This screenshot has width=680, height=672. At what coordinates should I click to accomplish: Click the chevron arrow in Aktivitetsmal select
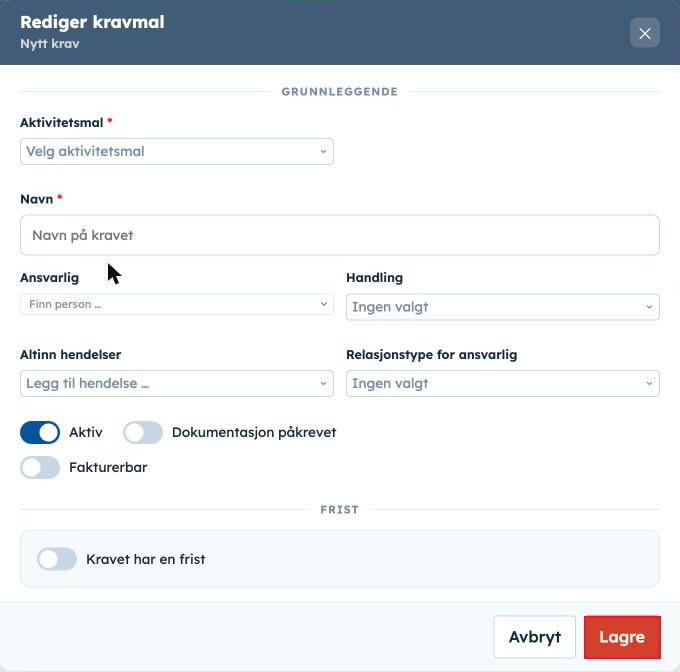pos(323,151)
